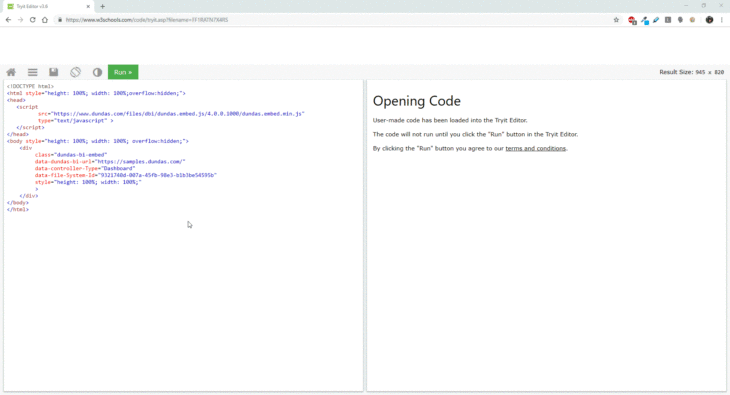
Task: View site info via the lock icon
Action: coord(60,20)
